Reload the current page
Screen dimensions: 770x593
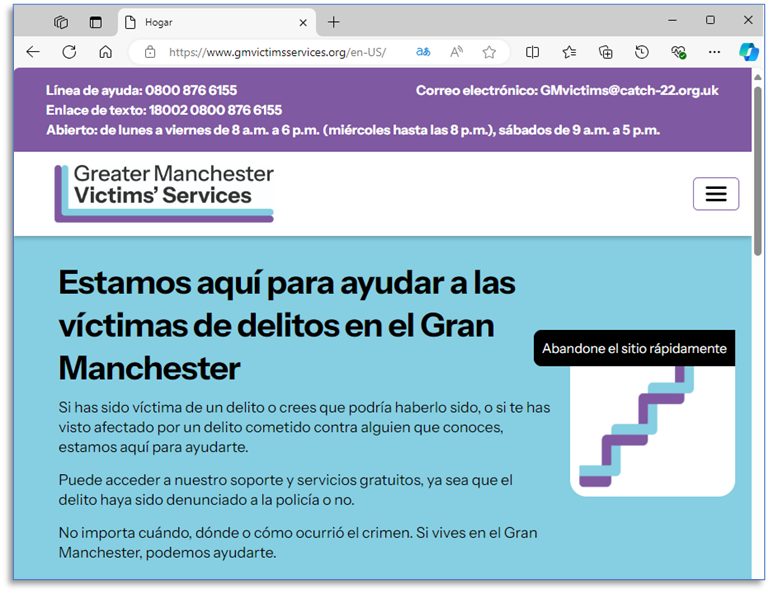point(69,52)
